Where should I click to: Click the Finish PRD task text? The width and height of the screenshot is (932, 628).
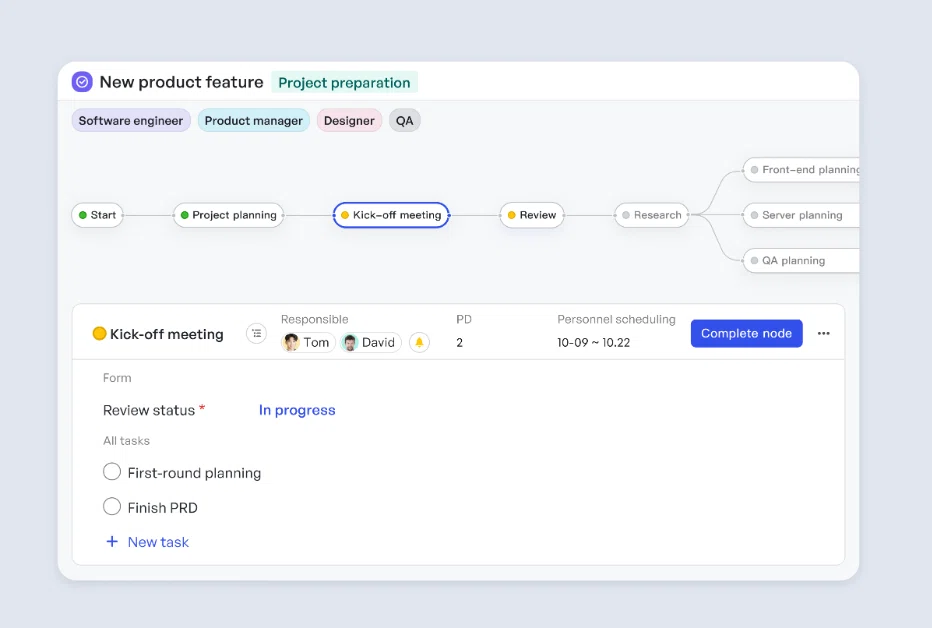(162, 507)
